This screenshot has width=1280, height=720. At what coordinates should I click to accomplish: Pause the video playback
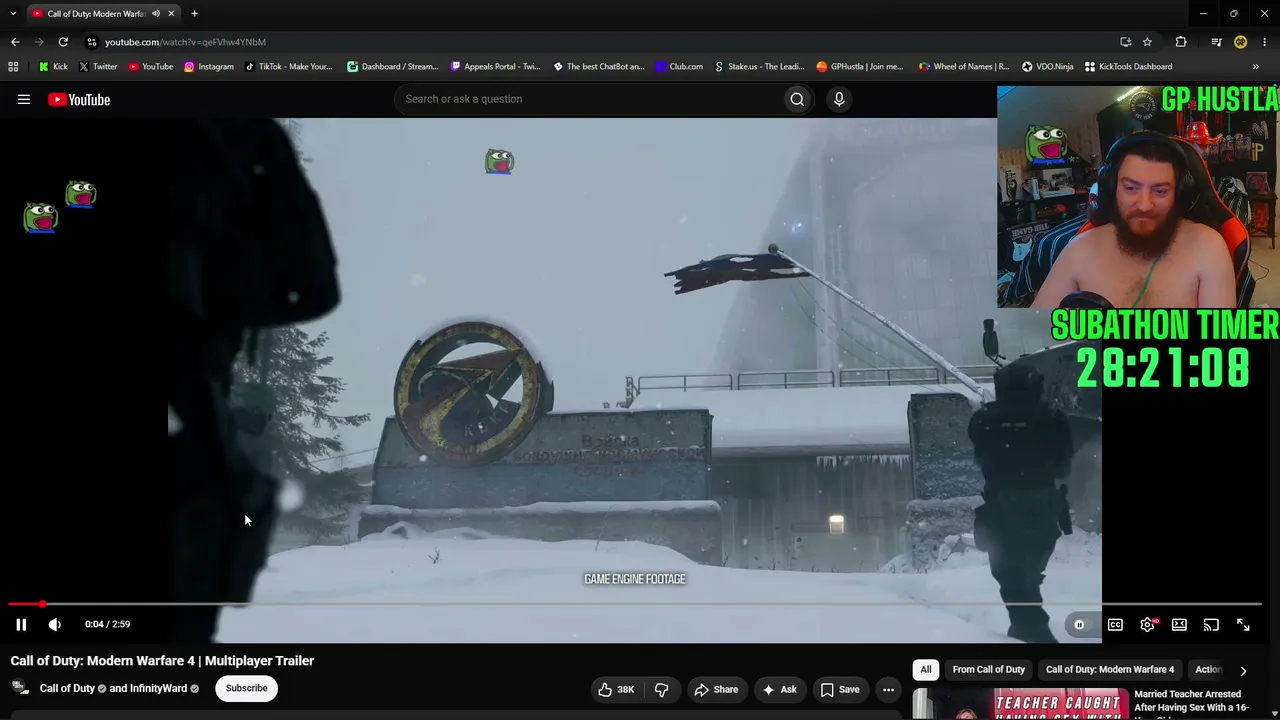coord(21,624)
